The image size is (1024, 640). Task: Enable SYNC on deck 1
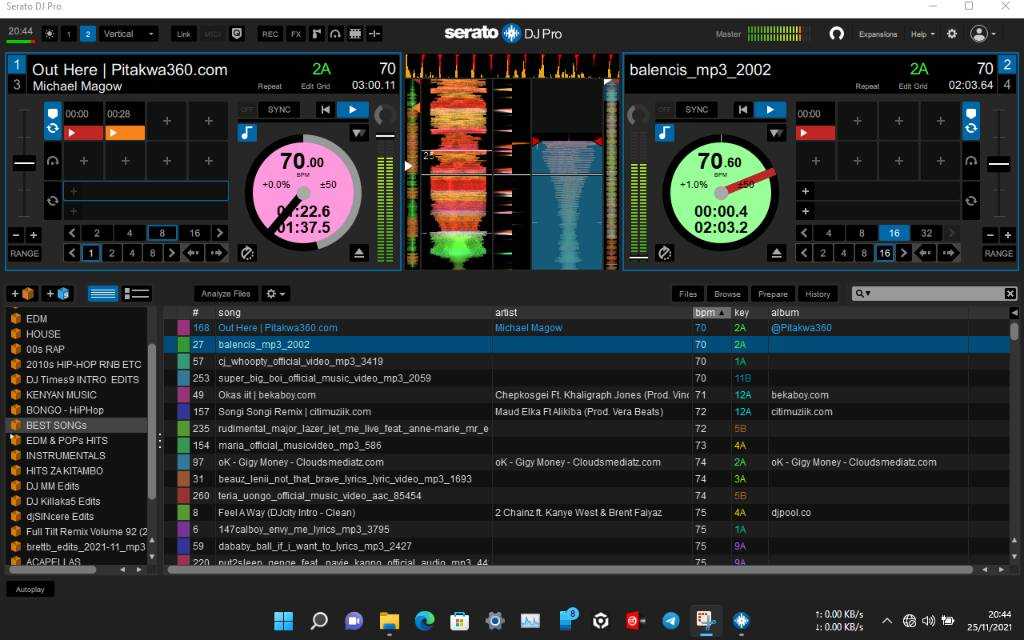pyautogui.click(x=279, y=110)
